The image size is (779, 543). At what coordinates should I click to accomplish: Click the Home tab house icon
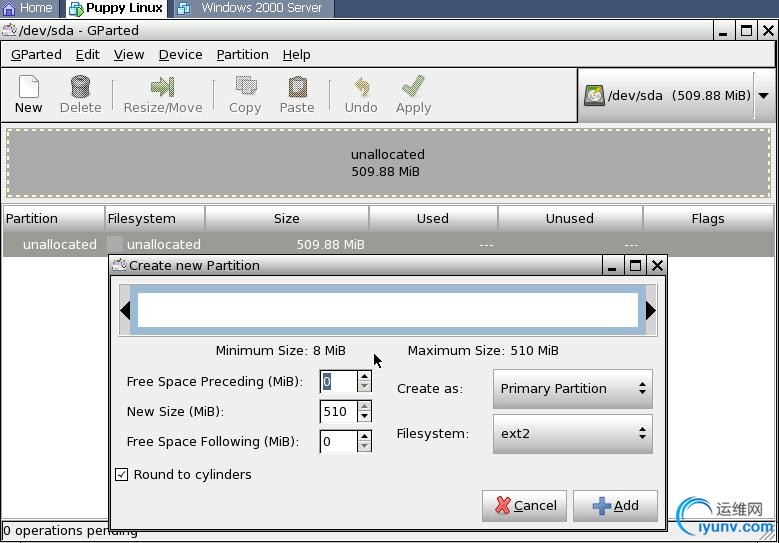coord(9,8)
